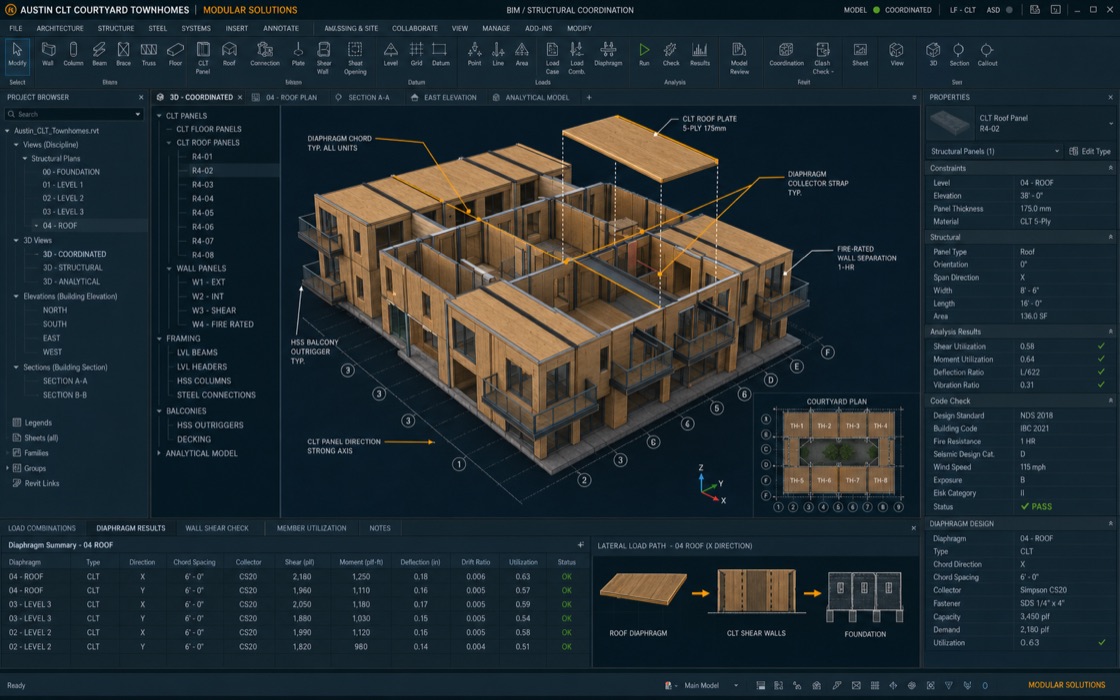Viewport: 1120px width, 700px height.
Task: Click the CLT Roof Panel thumbnail
Action: click(949, 124)
